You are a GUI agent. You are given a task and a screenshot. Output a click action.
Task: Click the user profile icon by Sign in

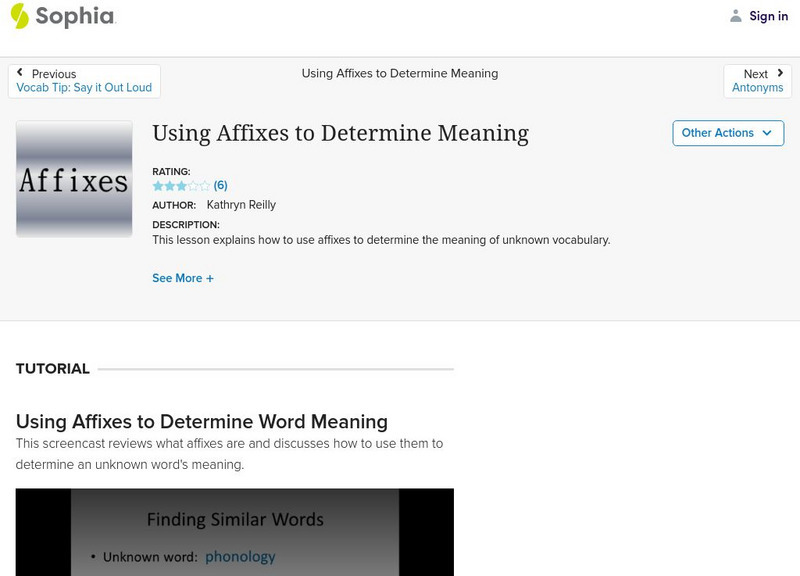pos(736,16)
